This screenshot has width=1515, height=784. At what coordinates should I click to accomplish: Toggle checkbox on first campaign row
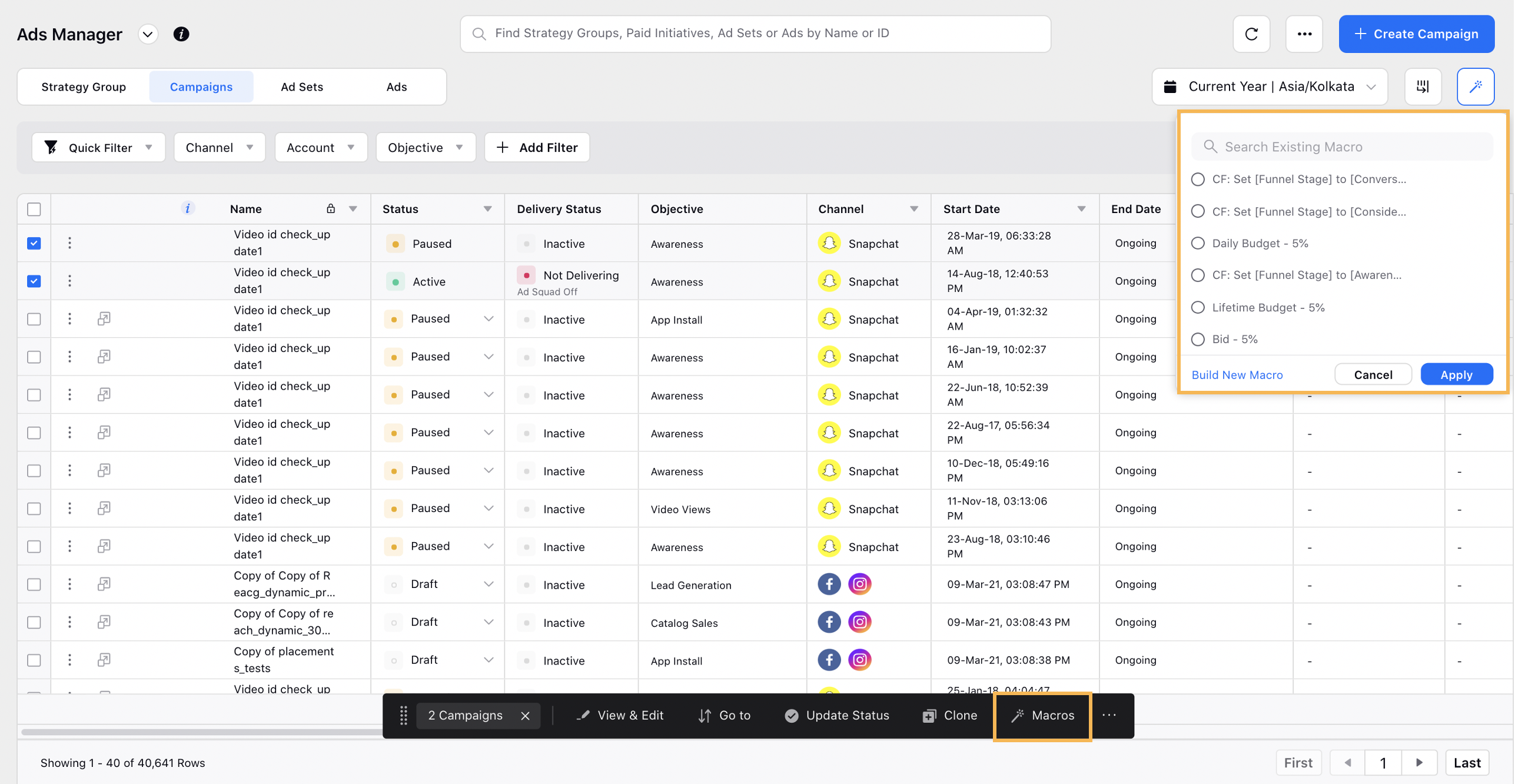point(34,242)
